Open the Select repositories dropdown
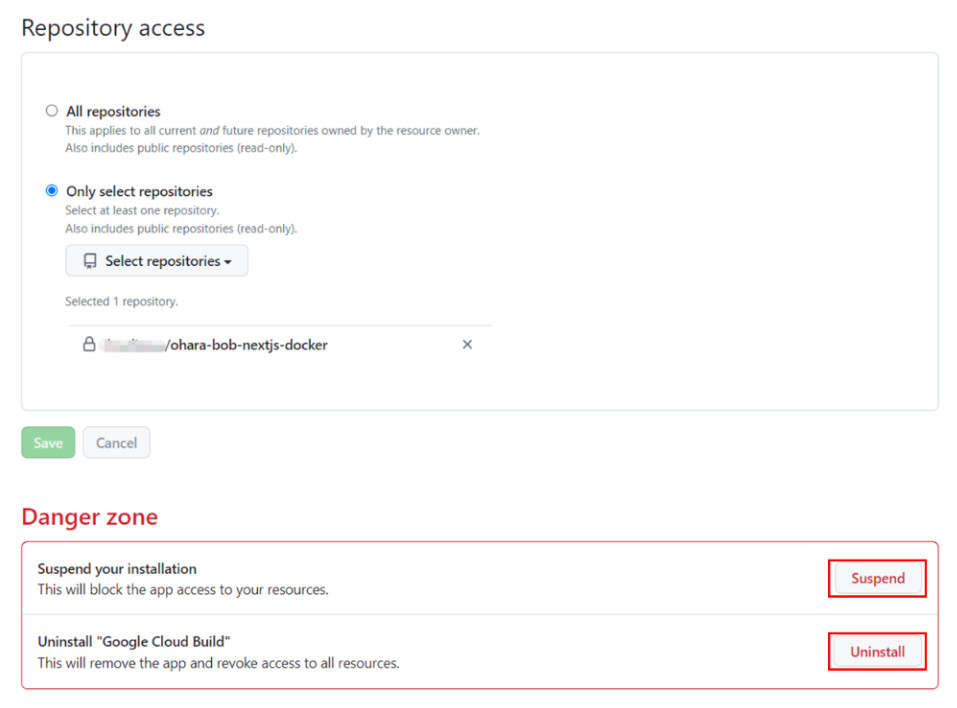Viewport: 957px width, 708px height. click(x=157, y=261)
